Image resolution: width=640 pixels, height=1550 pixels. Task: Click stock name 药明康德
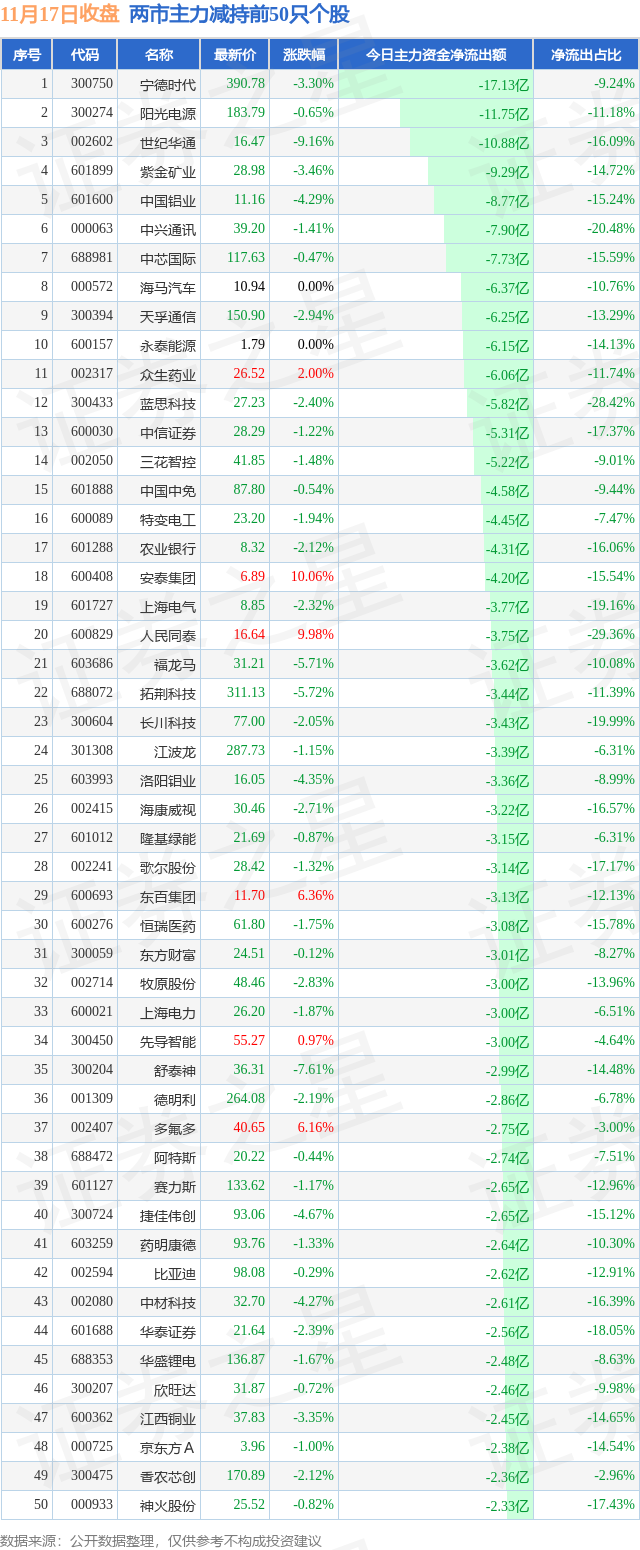coord(168,1244)
